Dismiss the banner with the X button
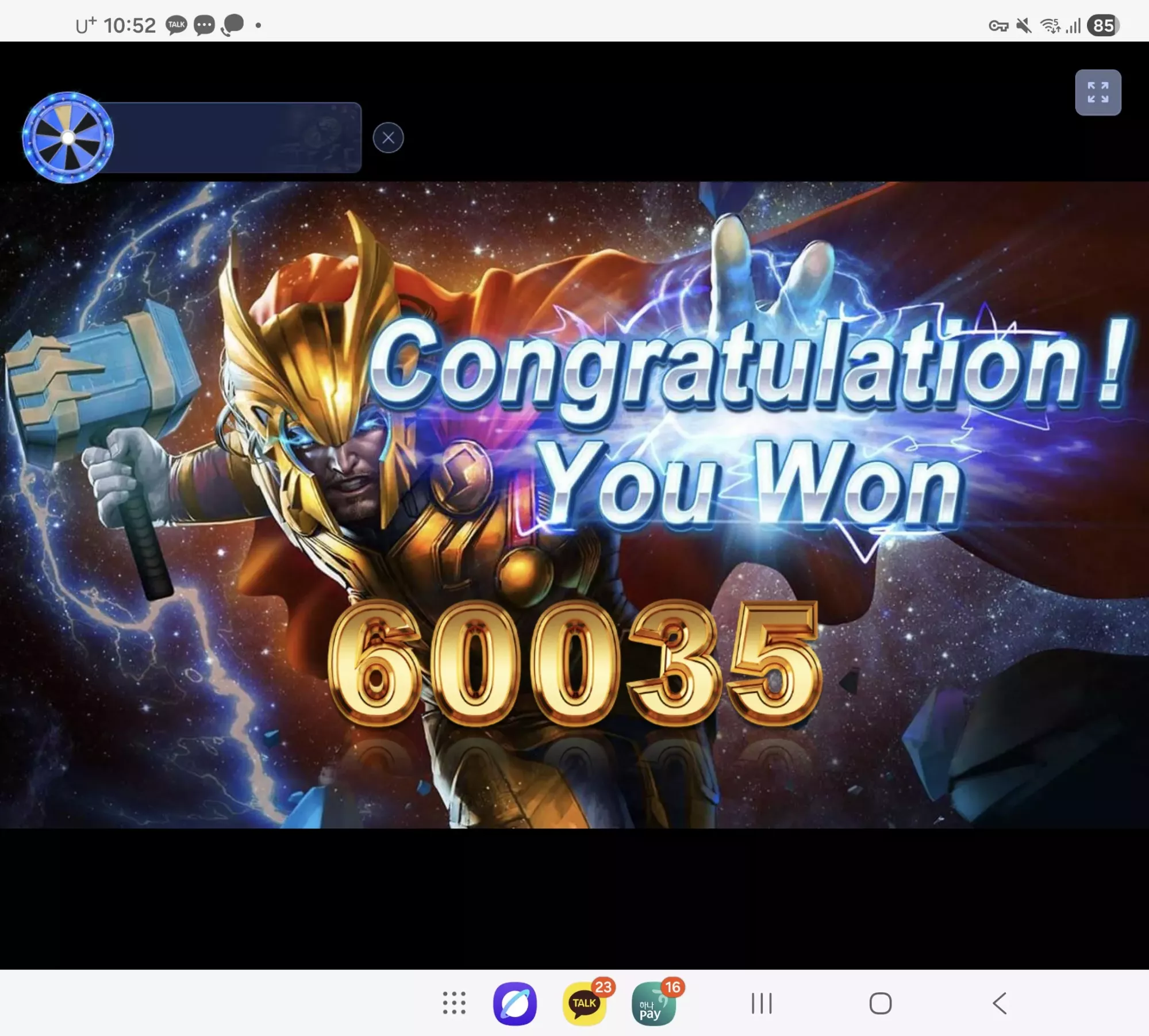The image size is (1149, 1036). coord(388,138)
